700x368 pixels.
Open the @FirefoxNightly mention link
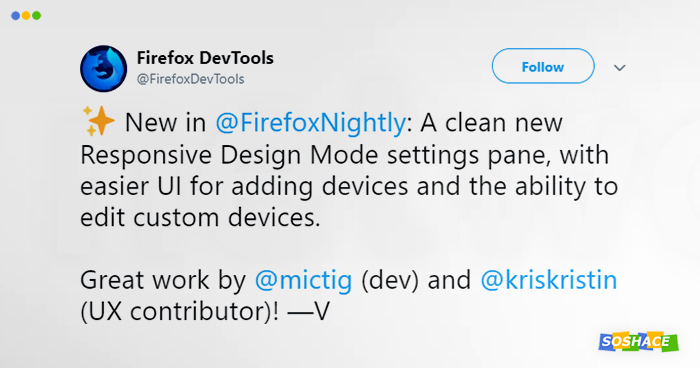tap(310, 123)
